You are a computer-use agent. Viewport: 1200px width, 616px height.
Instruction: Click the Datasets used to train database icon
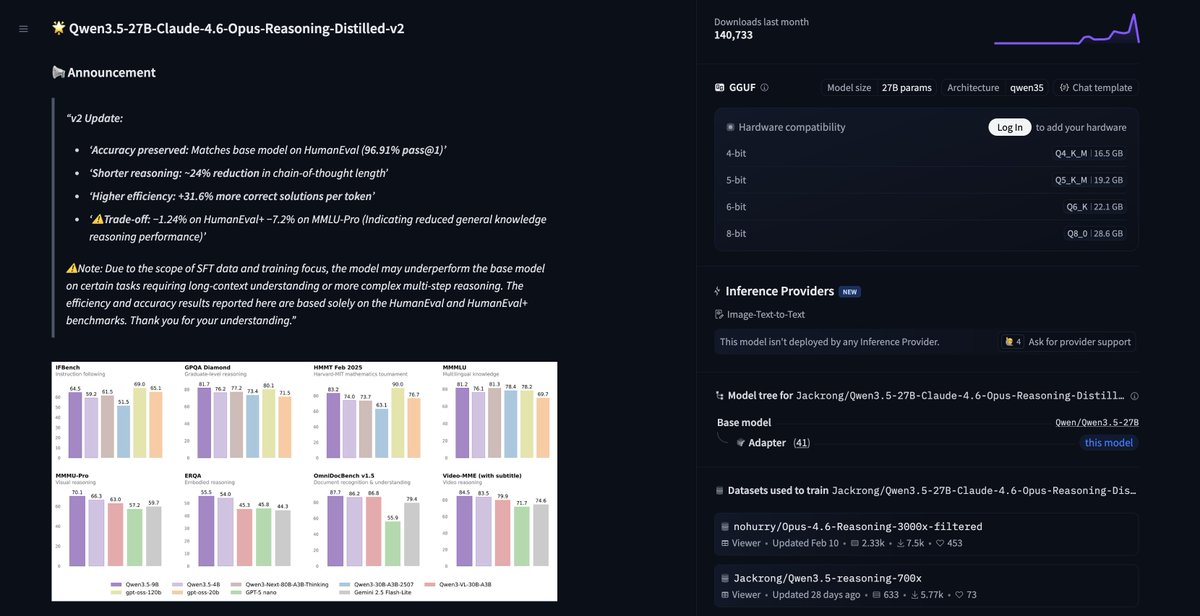(x=718, y=491)
